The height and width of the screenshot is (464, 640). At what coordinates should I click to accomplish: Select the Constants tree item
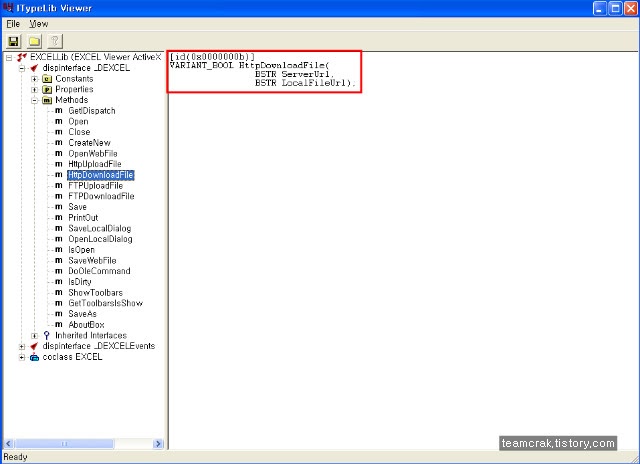(74, 79)
